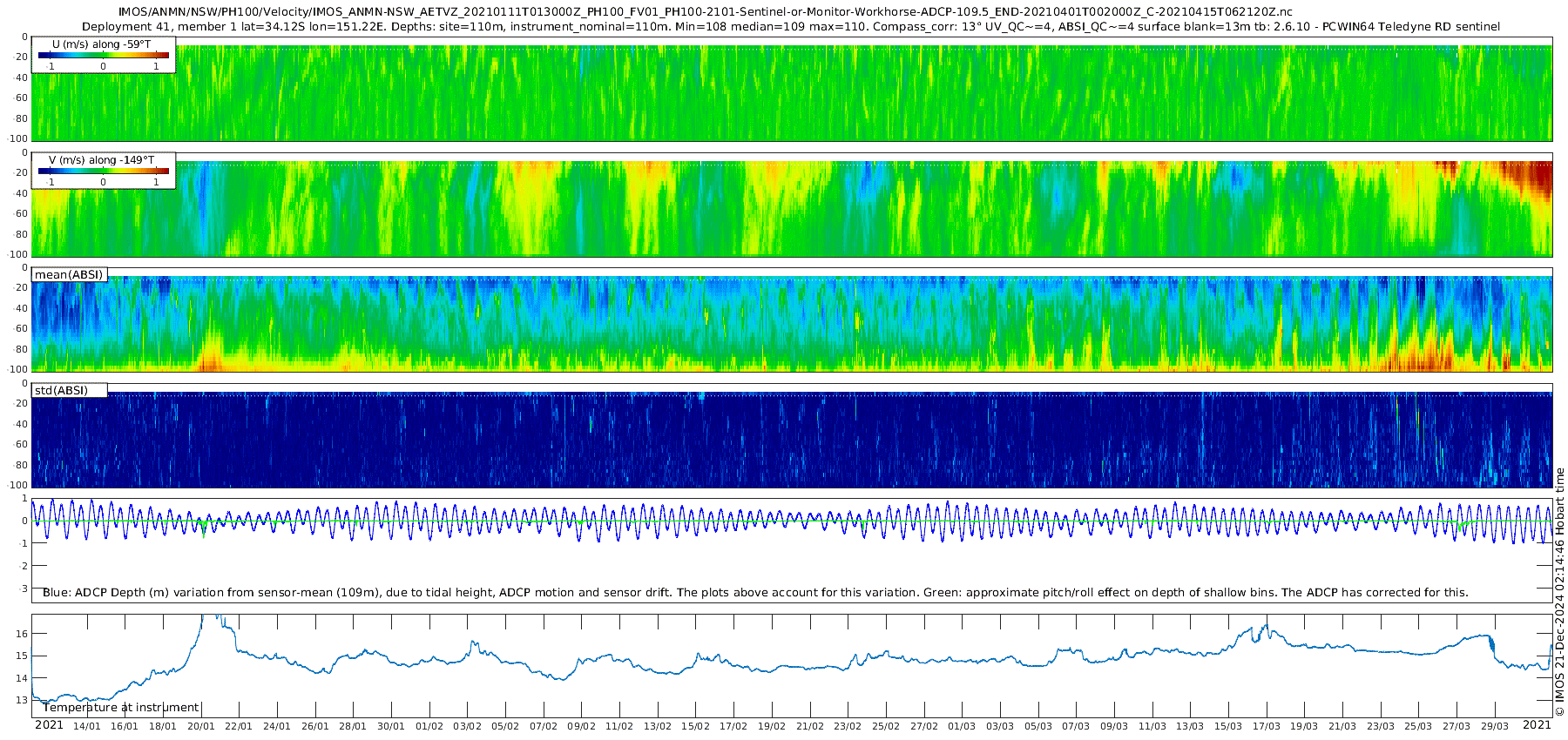Click the 29/03 date tick label
This screenshot has height=740, width=1568.
(1495, 726)
